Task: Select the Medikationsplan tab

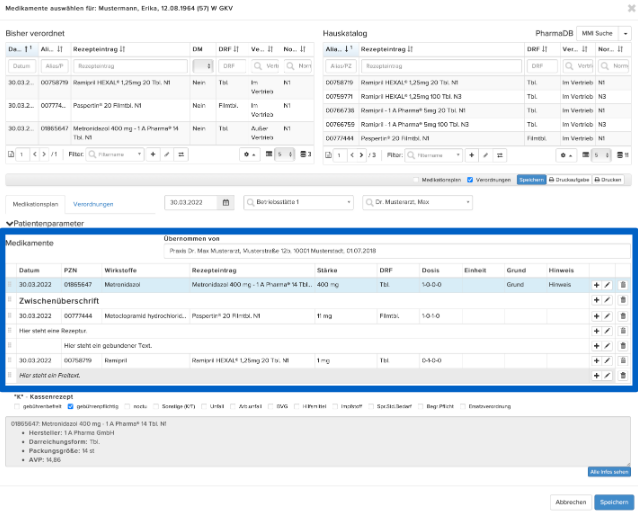Action: tap(35, 204)
